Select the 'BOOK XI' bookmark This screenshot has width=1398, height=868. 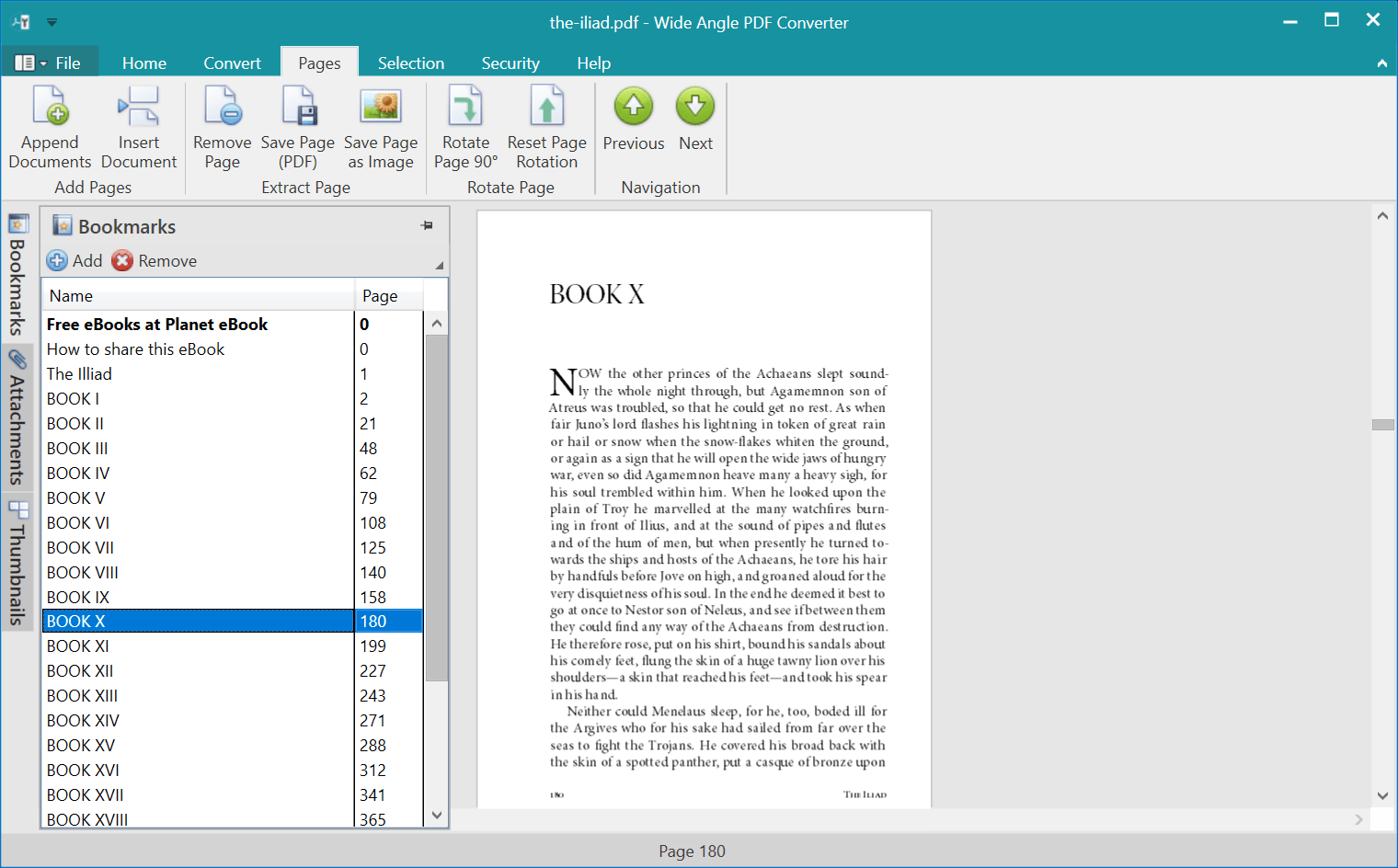(x=199, y=645)
